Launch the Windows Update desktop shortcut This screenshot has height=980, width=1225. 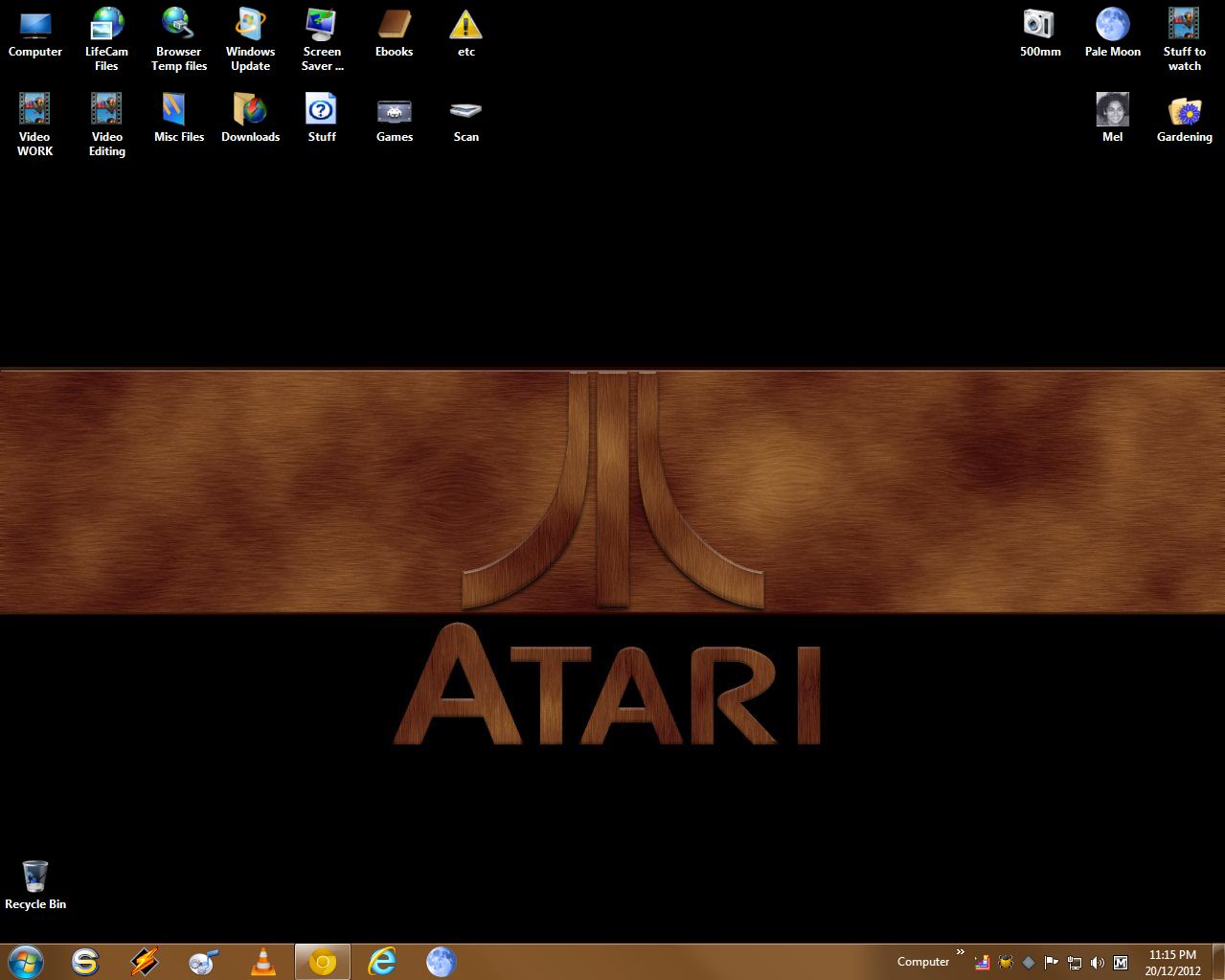tap(250, 39)
